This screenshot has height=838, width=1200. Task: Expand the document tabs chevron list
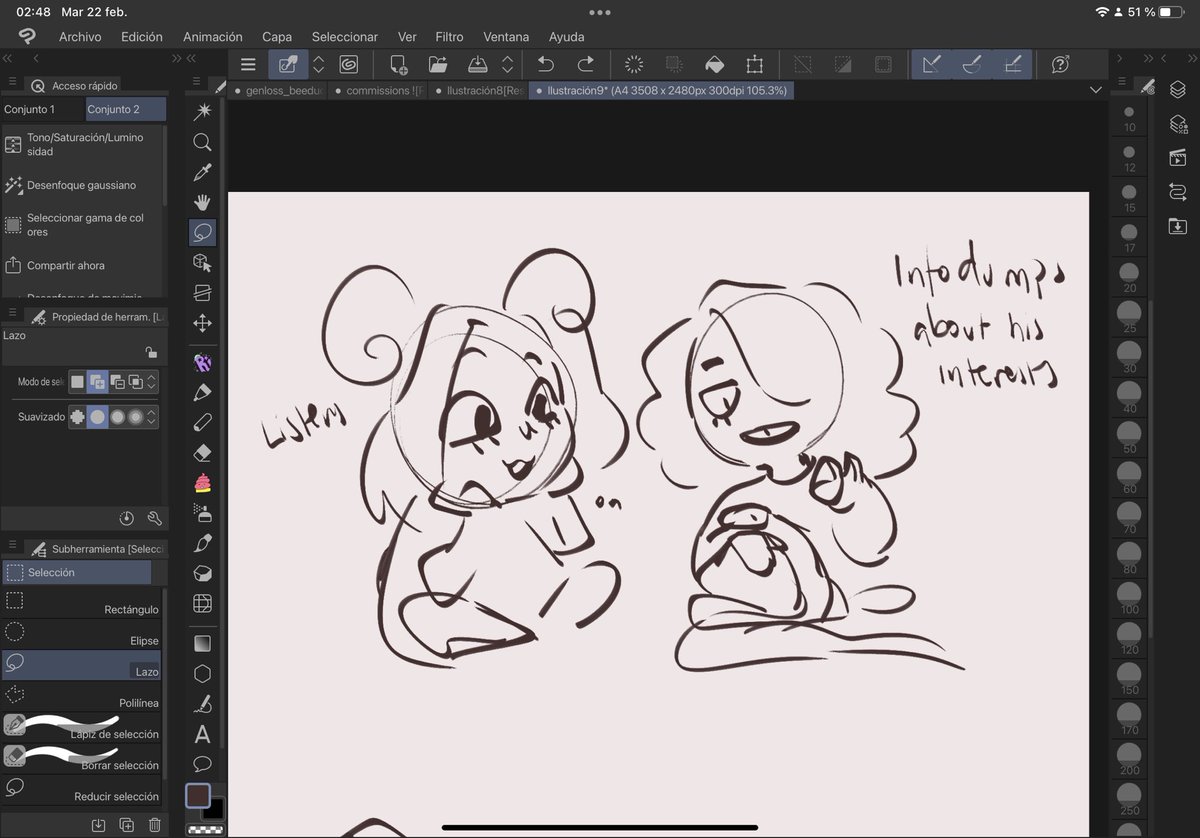1096,90
